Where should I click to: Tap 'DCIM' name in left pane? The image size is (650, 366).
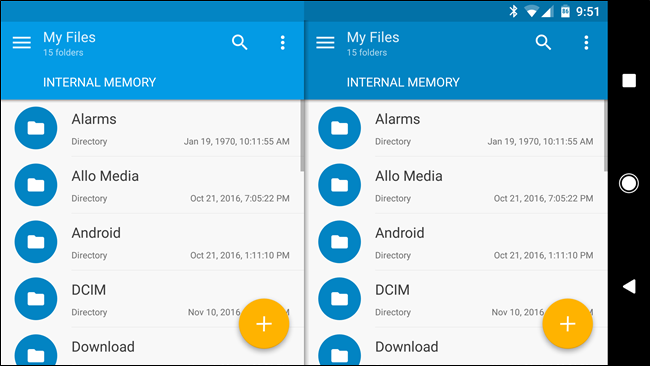pyautogui.click(x=88, y=289)
